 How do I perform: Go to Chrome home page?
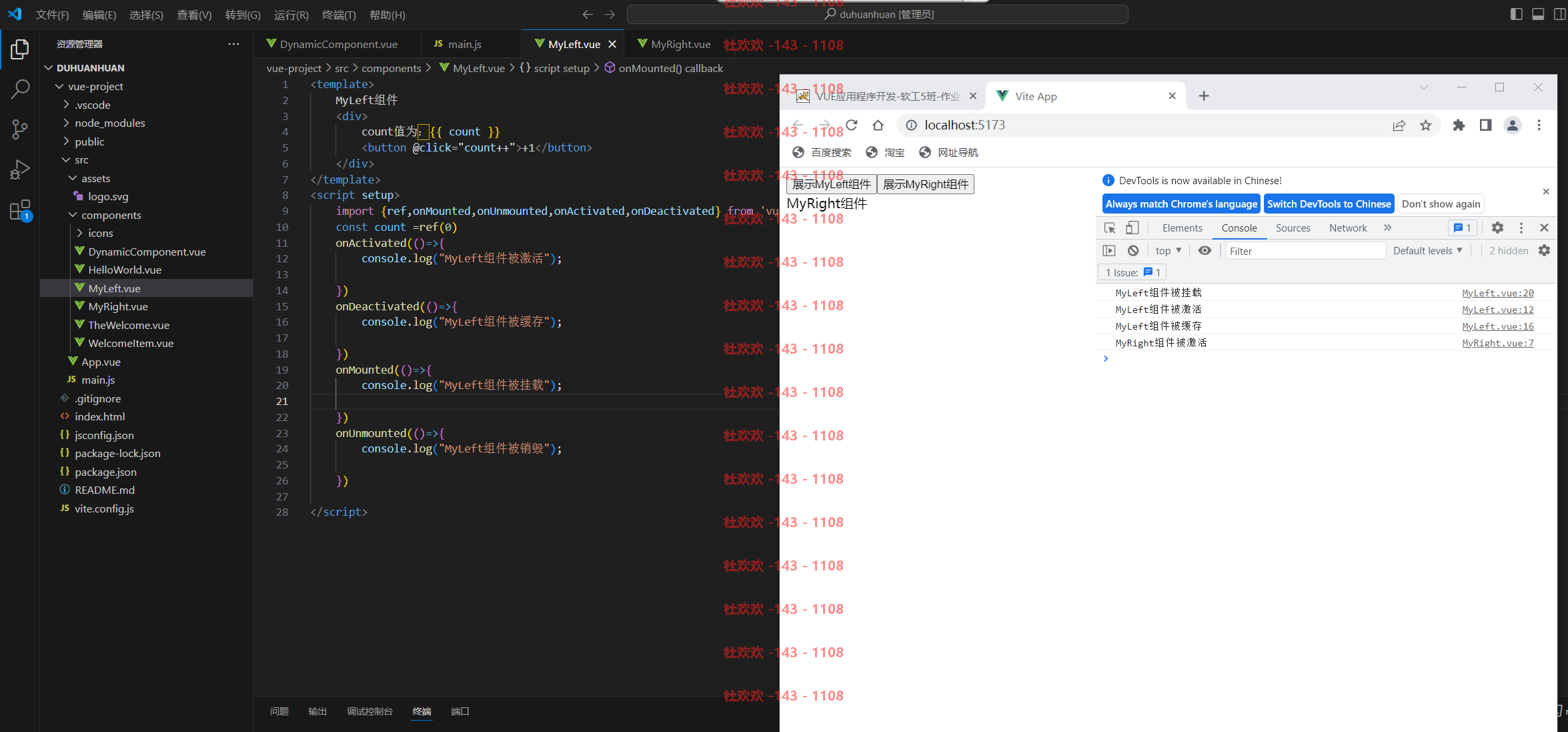[x=878, y=125]
